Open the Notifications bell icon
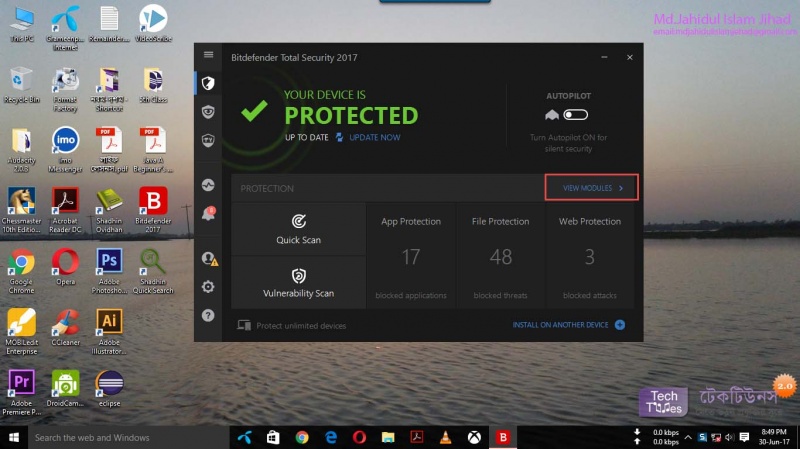Viewport: 800px width, 449px height. [208, 213]
